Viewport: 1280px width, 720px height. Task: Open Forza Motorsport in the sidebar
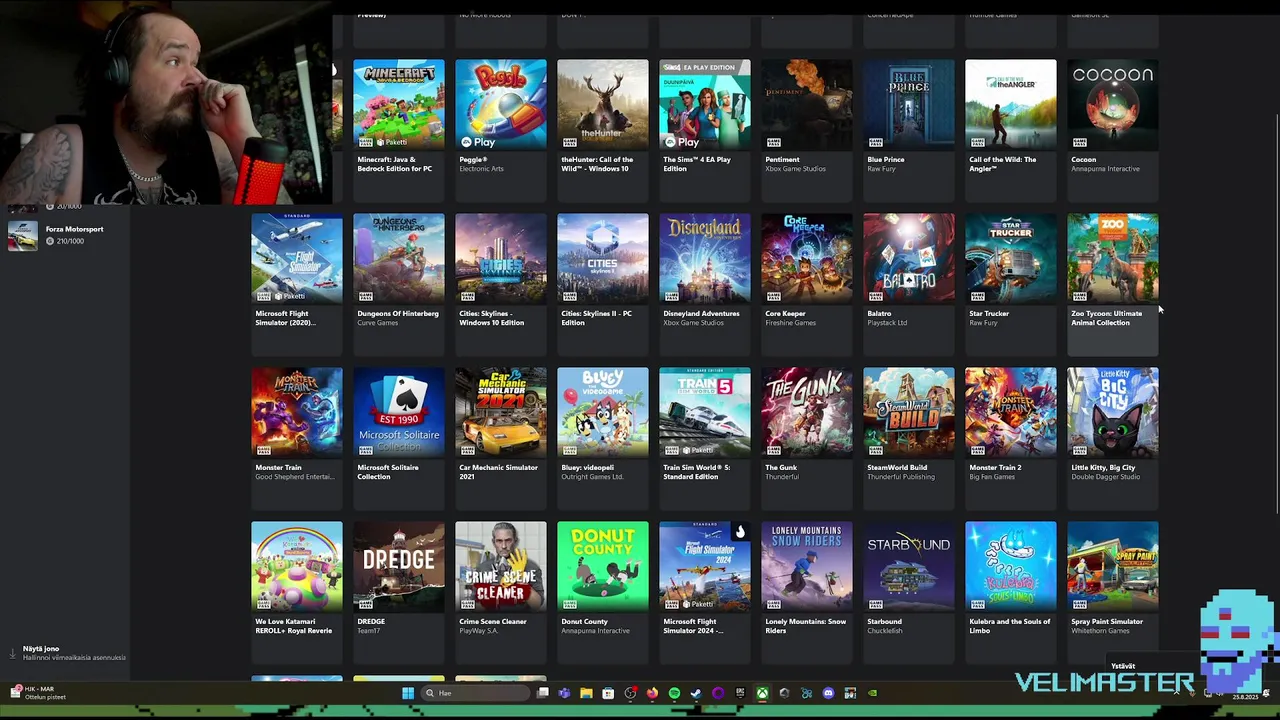click(65, 235)
